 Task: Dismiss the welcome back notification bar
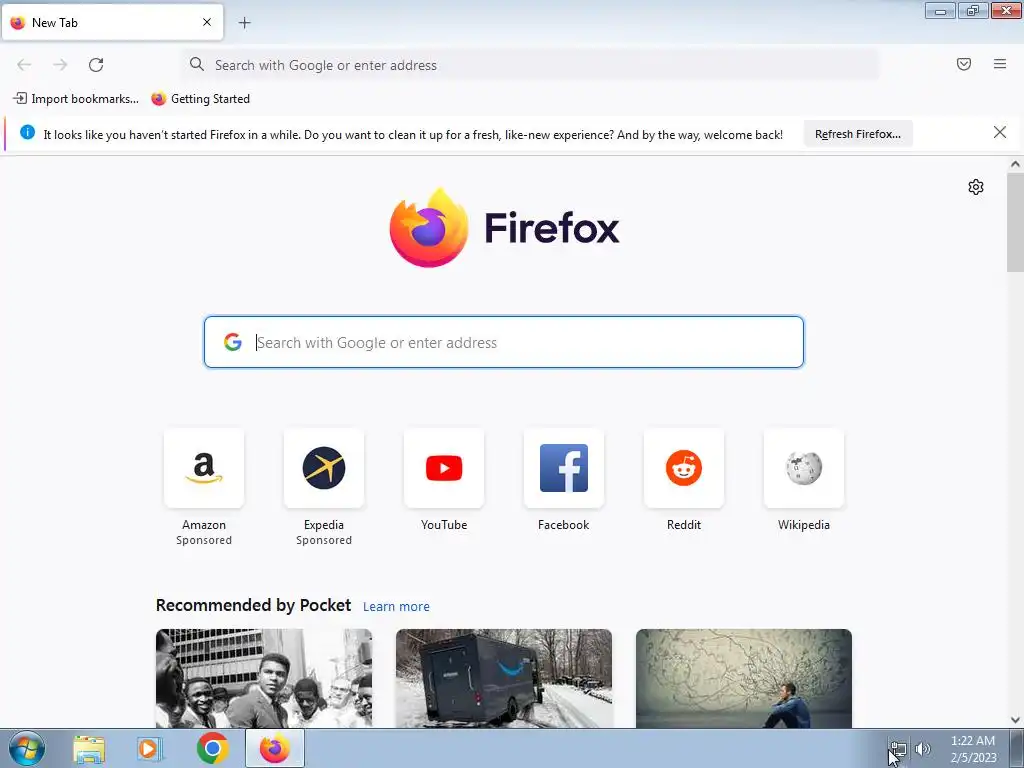pos(999,133)
